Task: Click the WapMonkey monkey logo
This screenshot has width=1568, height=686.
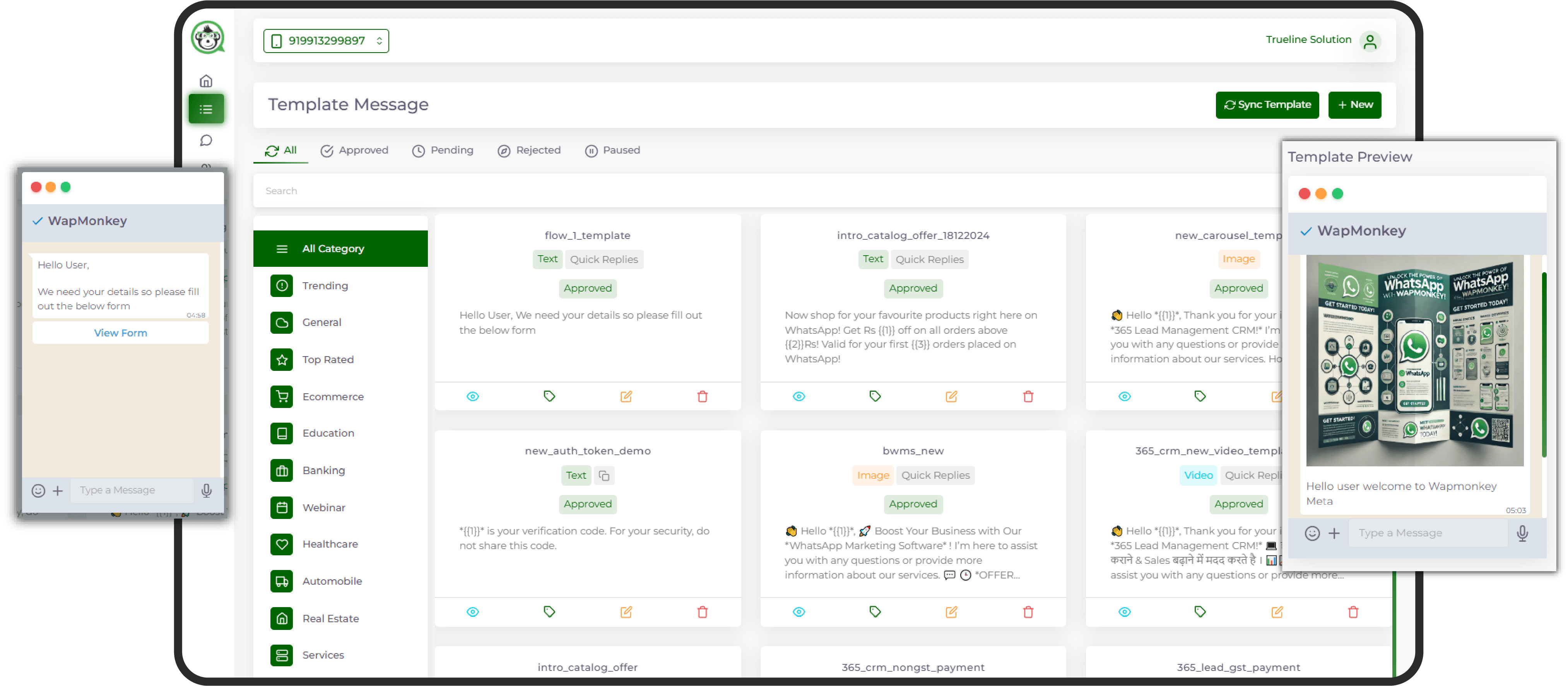Action: tap(208, 37)
